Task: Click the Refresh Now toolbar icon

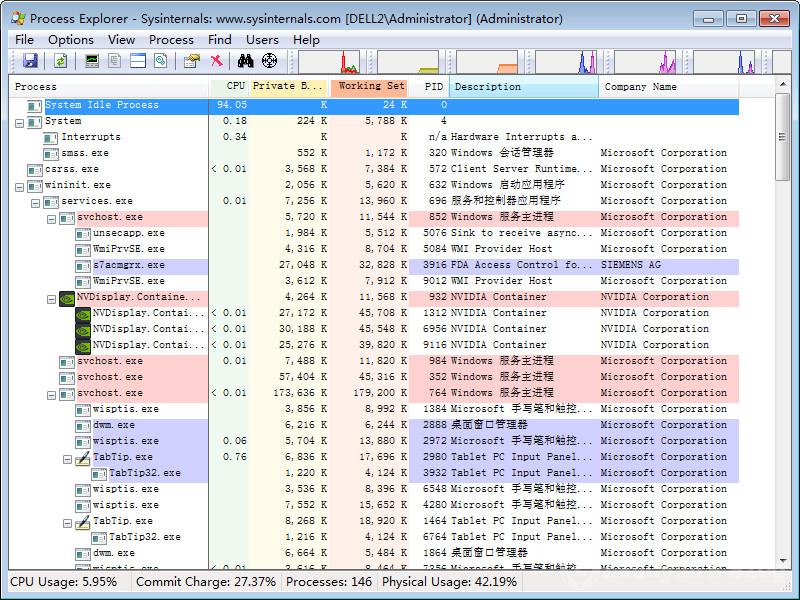Action: pos(61,61)
